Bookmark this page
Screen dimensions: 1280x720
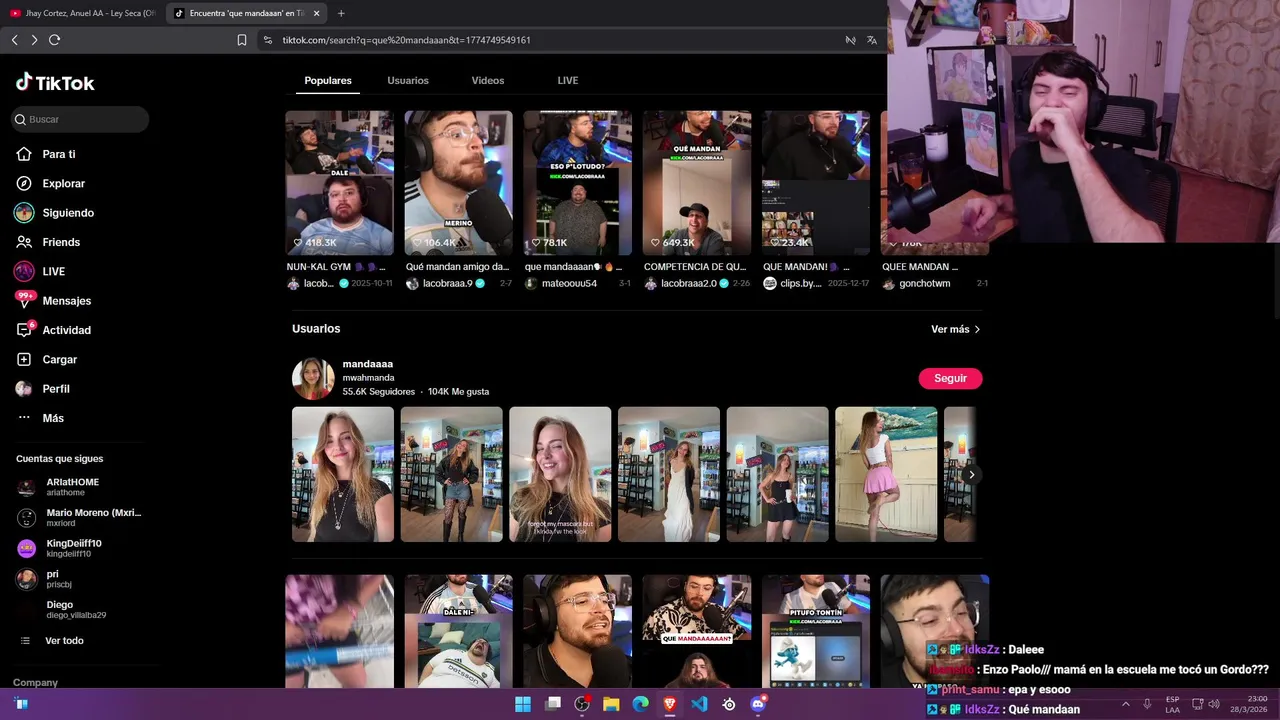tap(242, 40)
